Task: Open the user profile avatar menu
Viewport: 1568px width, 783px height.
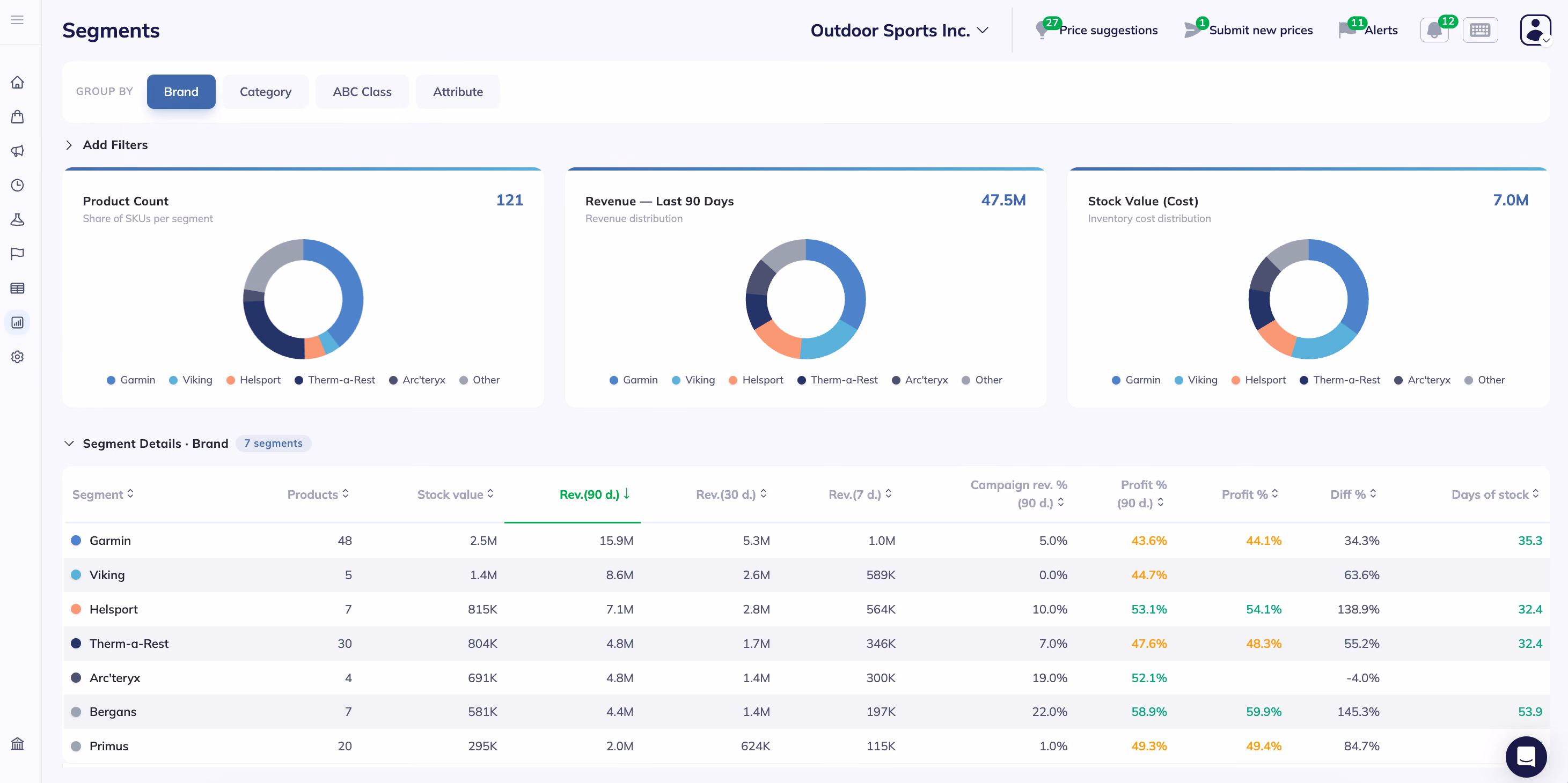Action: 1535,30
